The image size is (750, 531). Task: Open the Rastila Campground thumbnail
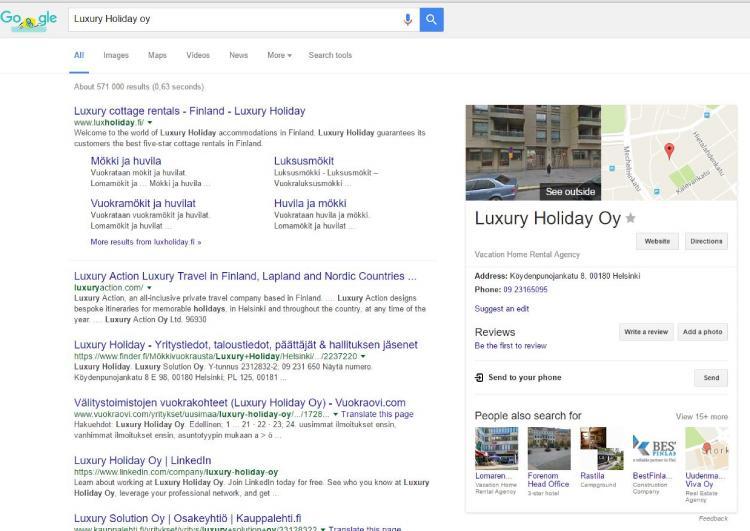(602, 448)
